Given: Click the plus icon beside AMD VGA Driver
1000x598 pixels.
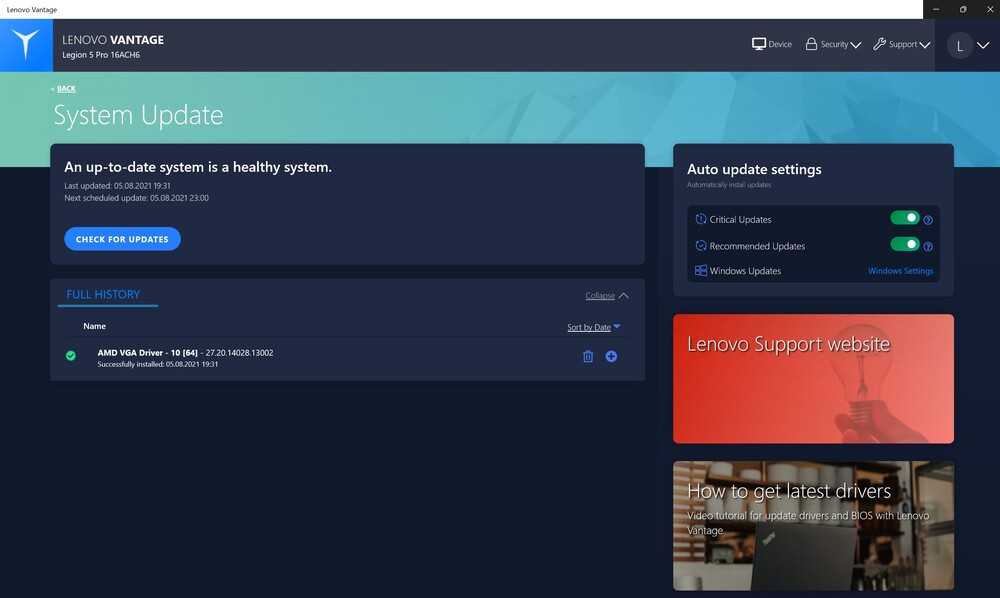Looking at the screenshot, I should click(611, 356).
